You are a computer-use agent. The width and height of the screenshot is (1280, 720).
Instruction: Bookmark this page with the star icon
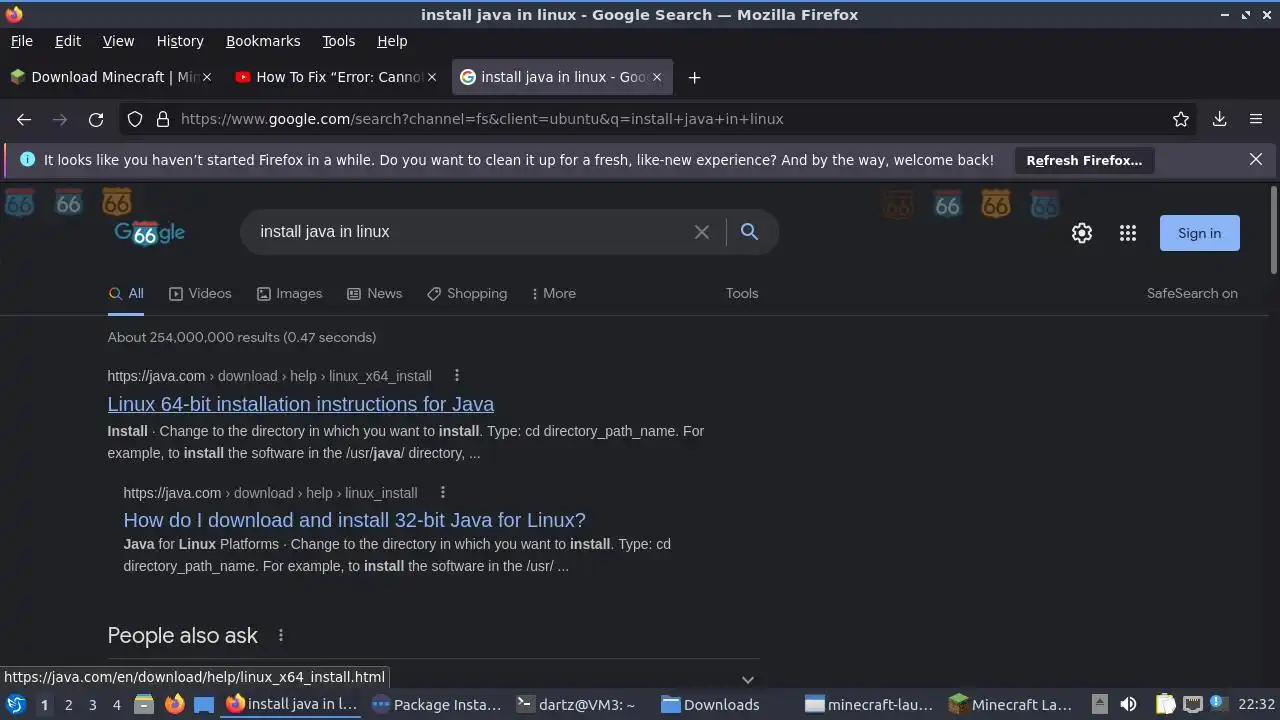click(1181, 119)
